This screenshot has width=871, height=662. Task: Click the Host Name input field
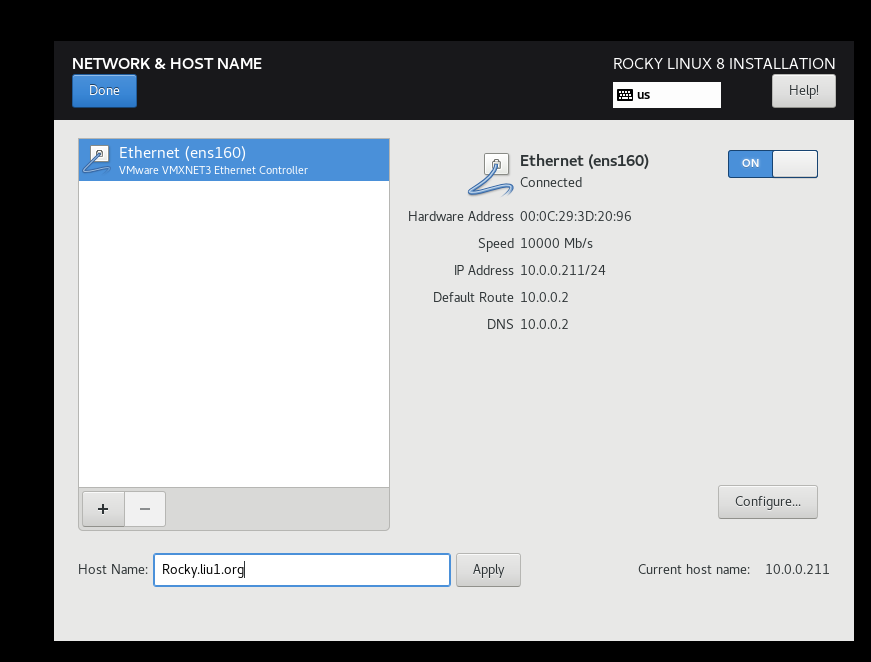pos(302,570)
